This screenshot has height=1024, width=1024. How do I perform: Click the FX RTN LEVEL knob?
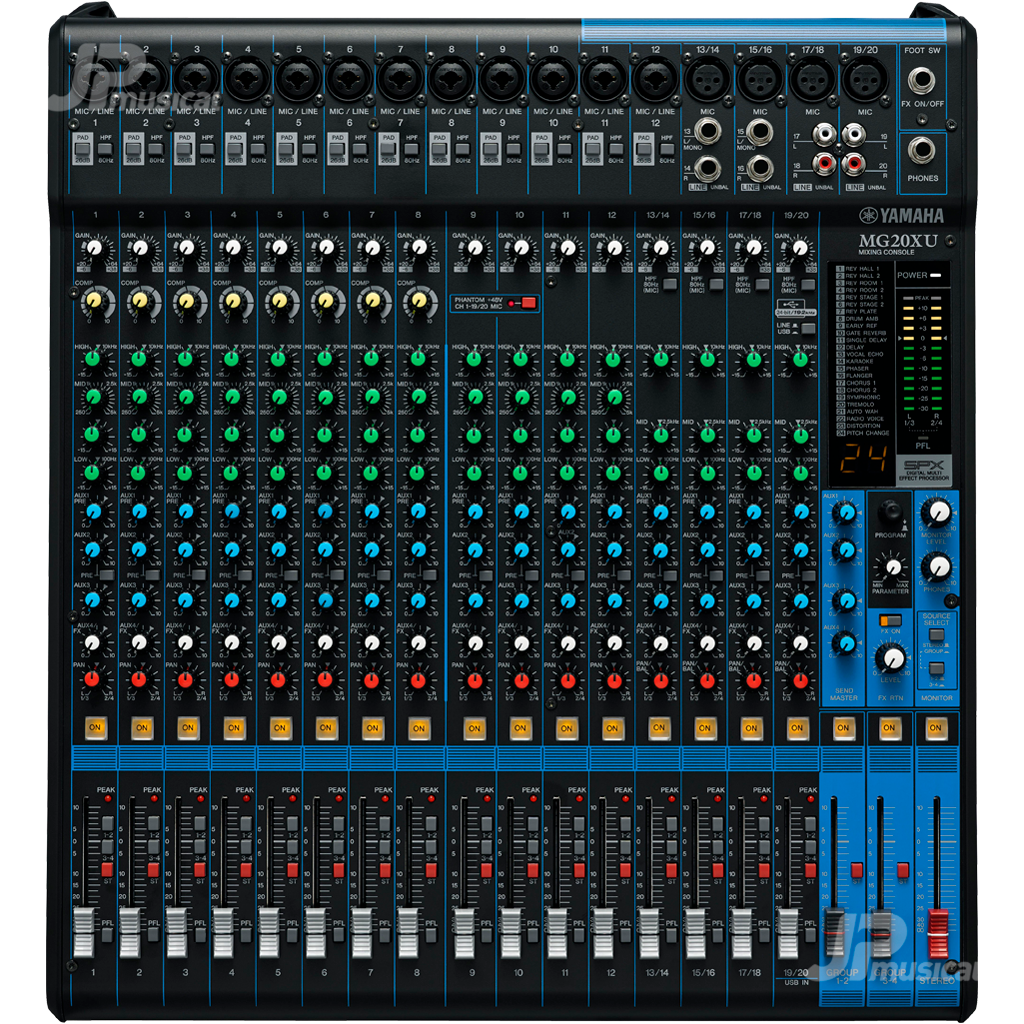892,658
